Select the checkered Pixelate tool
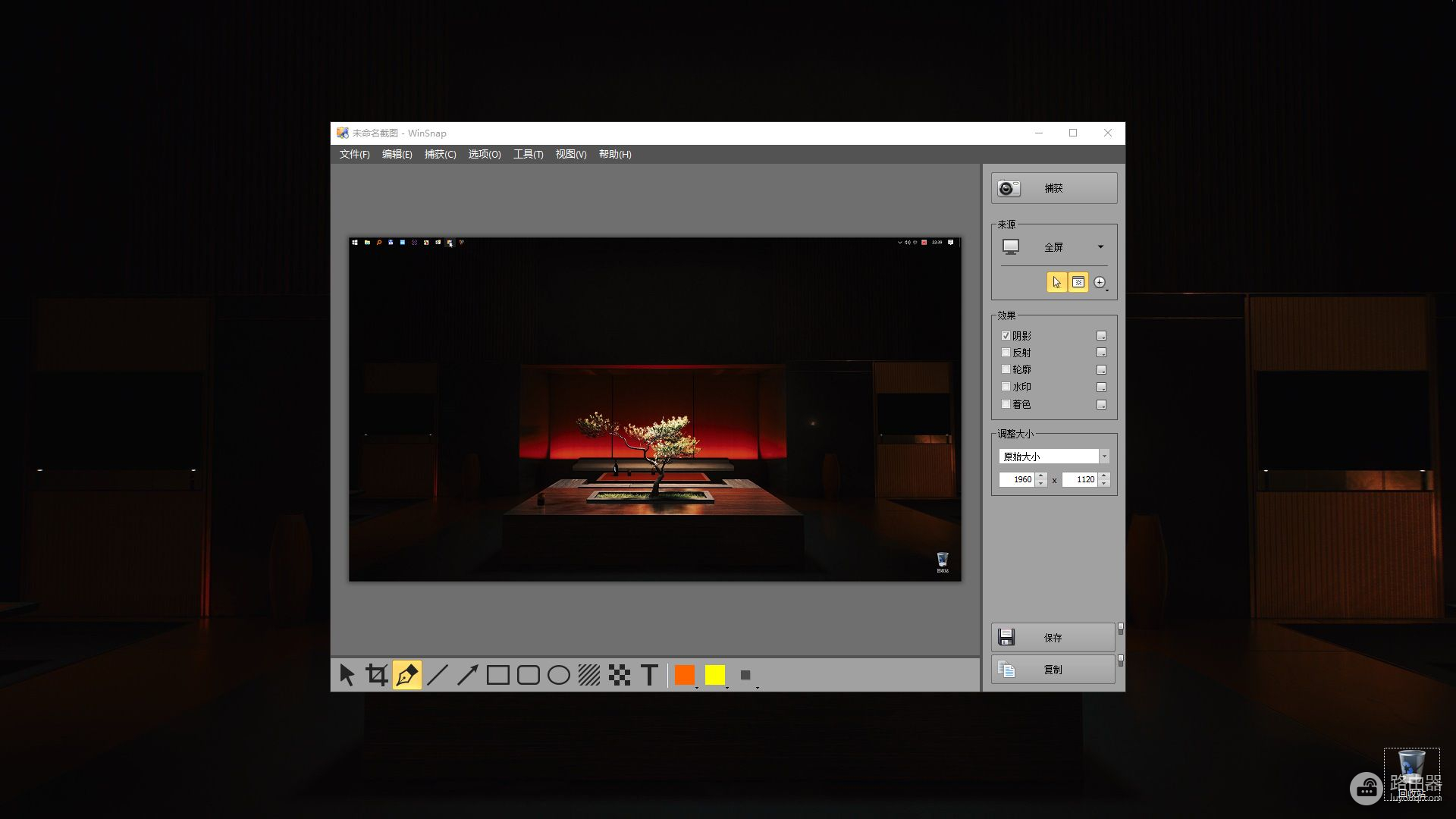The width and height of the screenshot is (1456, 819). (620, 675)
